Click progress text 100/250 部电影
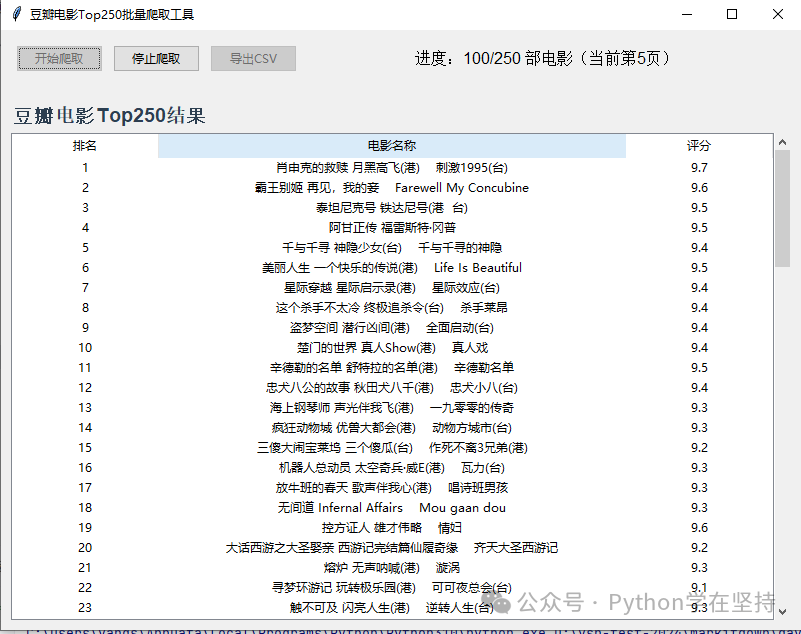 click(x=518, y=58)
